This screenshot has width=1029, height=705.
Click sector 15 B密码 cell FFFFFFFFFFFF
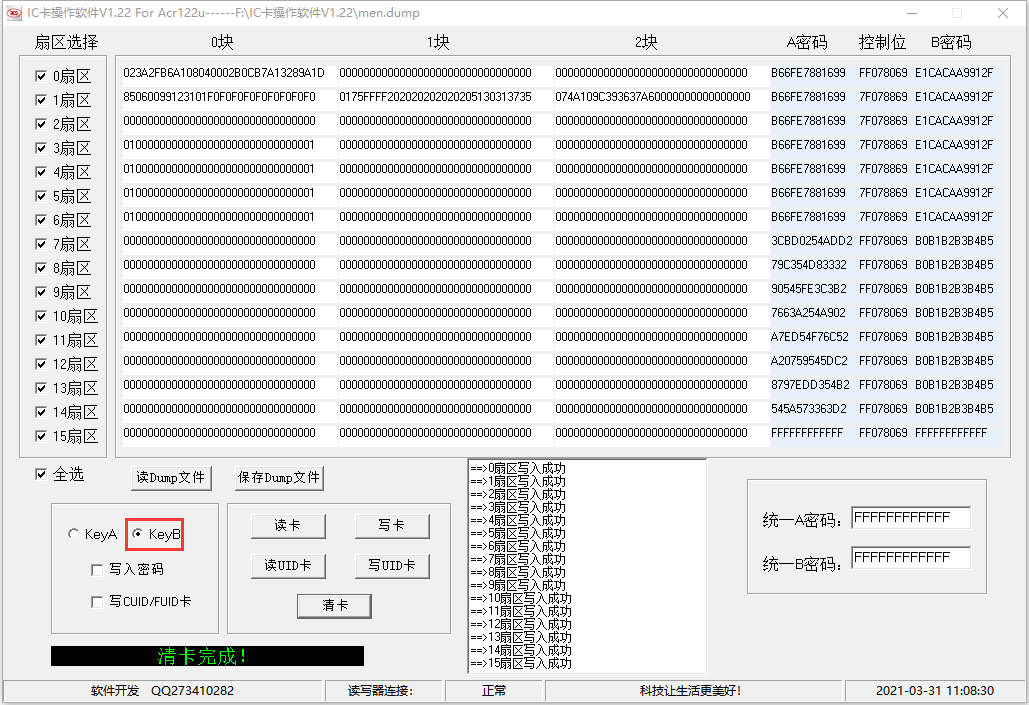click(x=951, y=433)
